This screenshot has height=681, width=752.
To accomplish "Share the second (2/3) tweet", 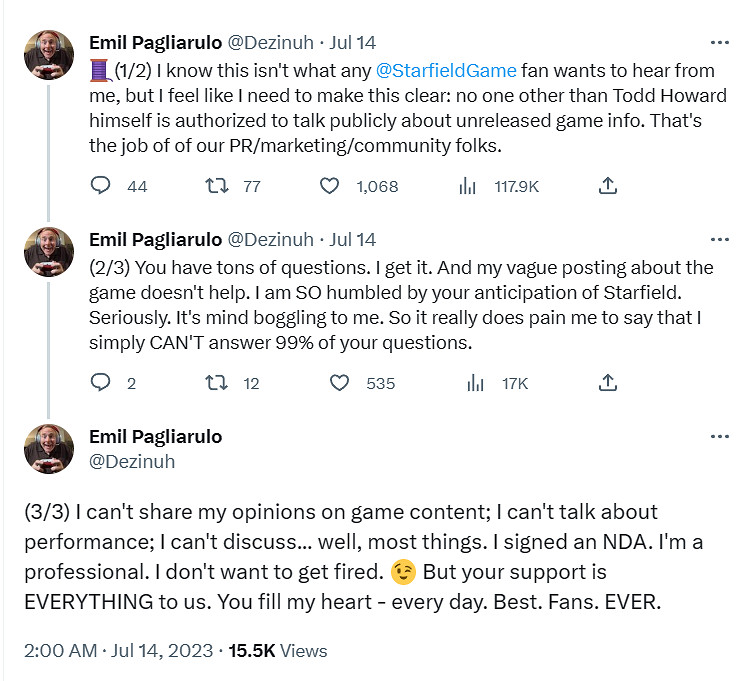I will coord(606,383).
